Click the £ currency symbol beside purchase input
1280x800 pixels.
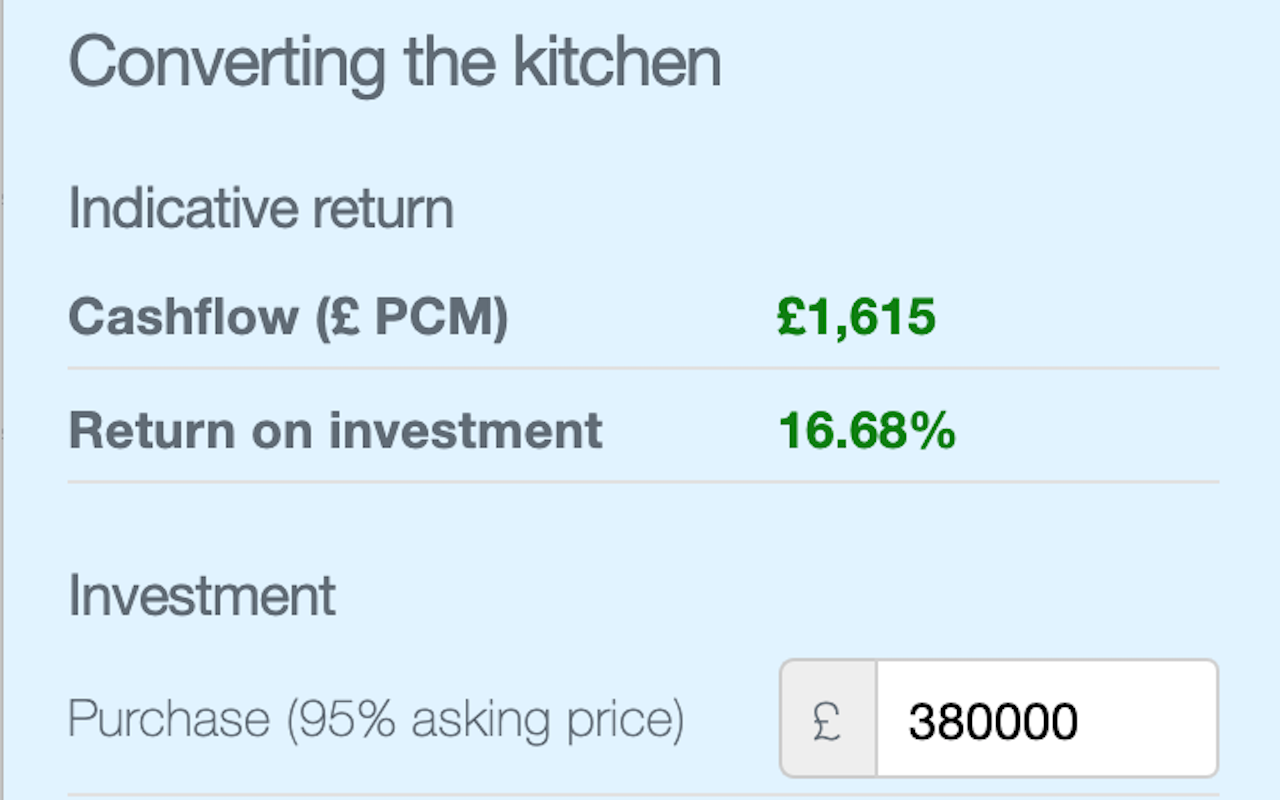[x=828, y=719]
